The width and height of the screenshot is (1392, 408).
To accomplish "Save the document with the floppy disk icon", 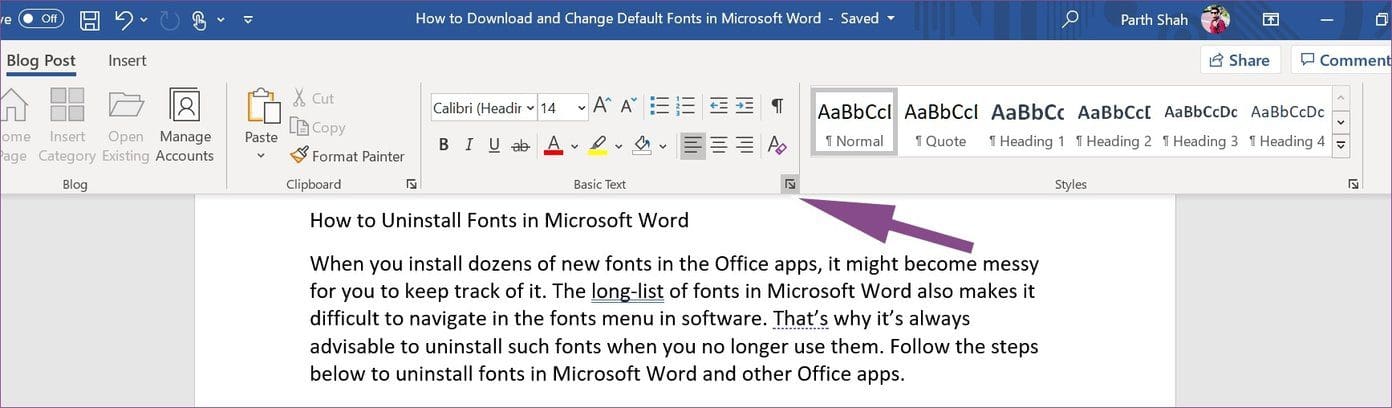I will (x=88, y=19).
